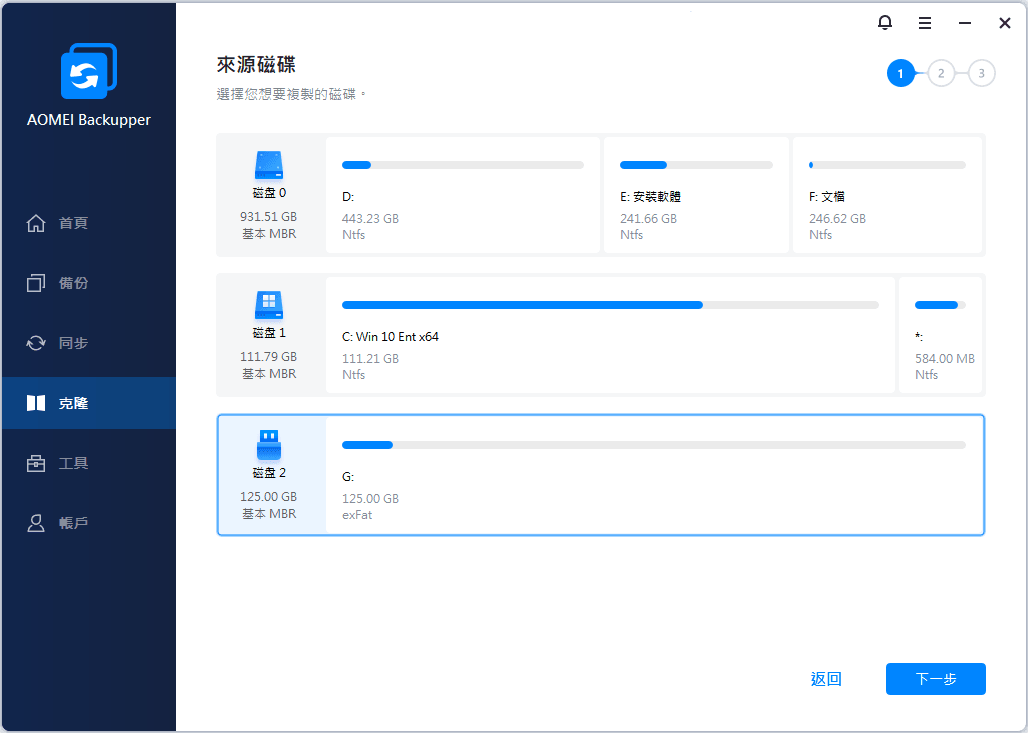Click the 111.21 GB size text
Image resolution: width=1028 pixels, height=733 pixels.
pos(370,359)
